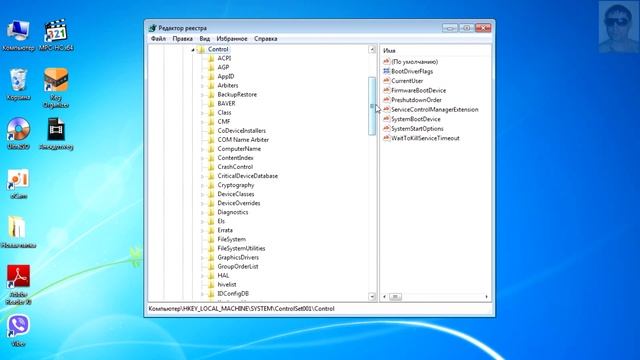
Task: Expand the Arbiters key
Action: (x=202, y=86)
